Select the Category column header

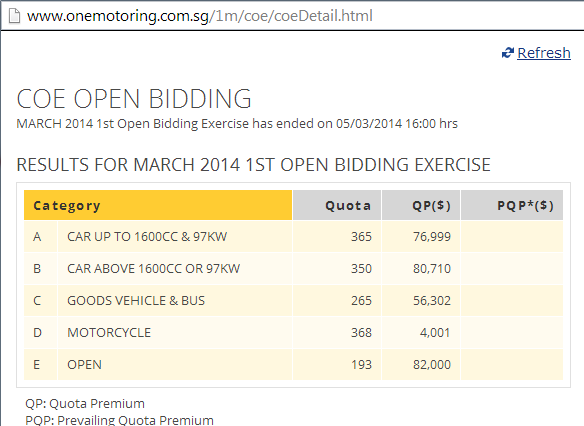pyautogui.click(x=158, y=205)
